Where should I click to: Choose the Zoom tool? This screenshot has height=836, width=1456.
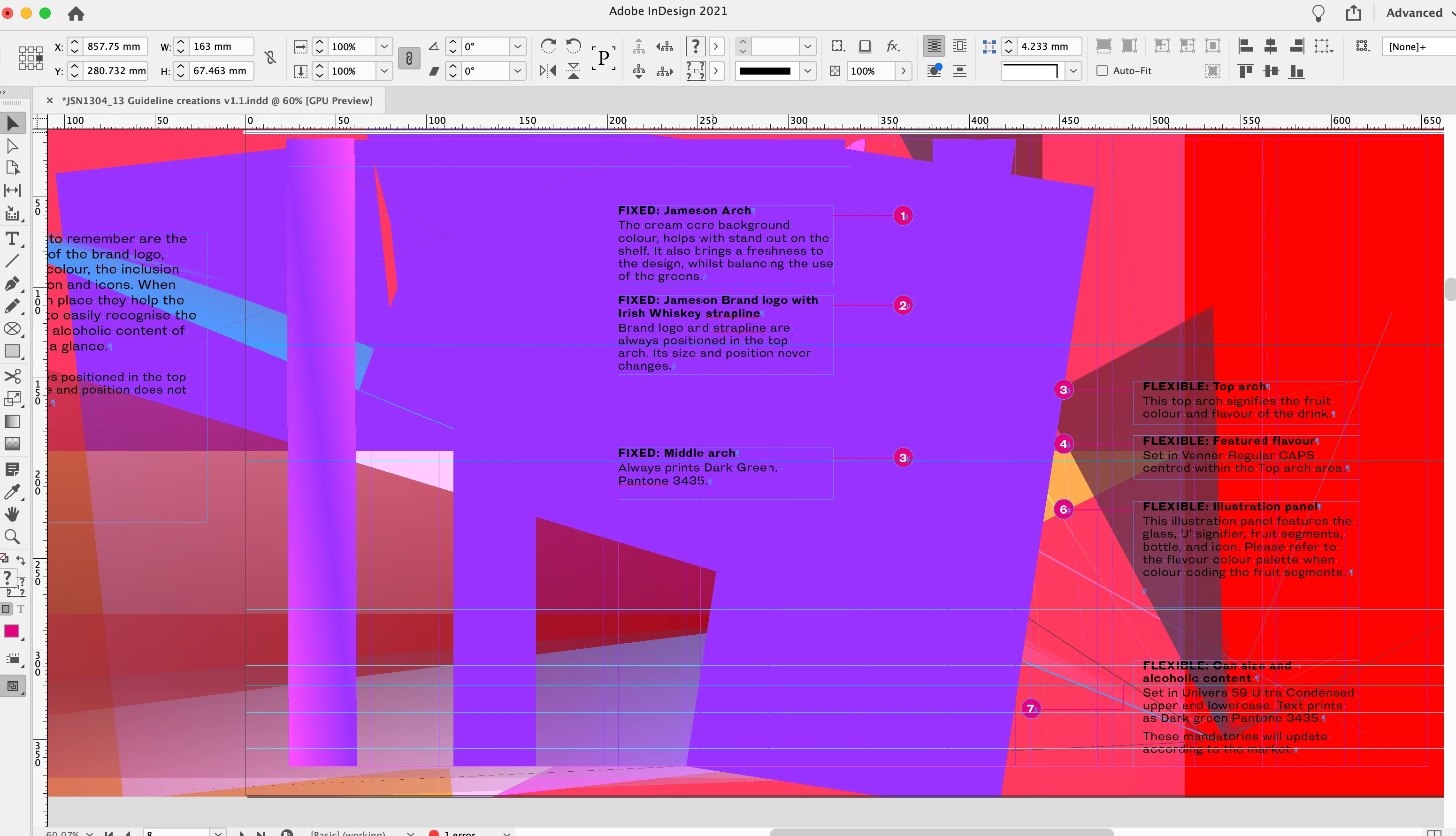tap(12, 537)
